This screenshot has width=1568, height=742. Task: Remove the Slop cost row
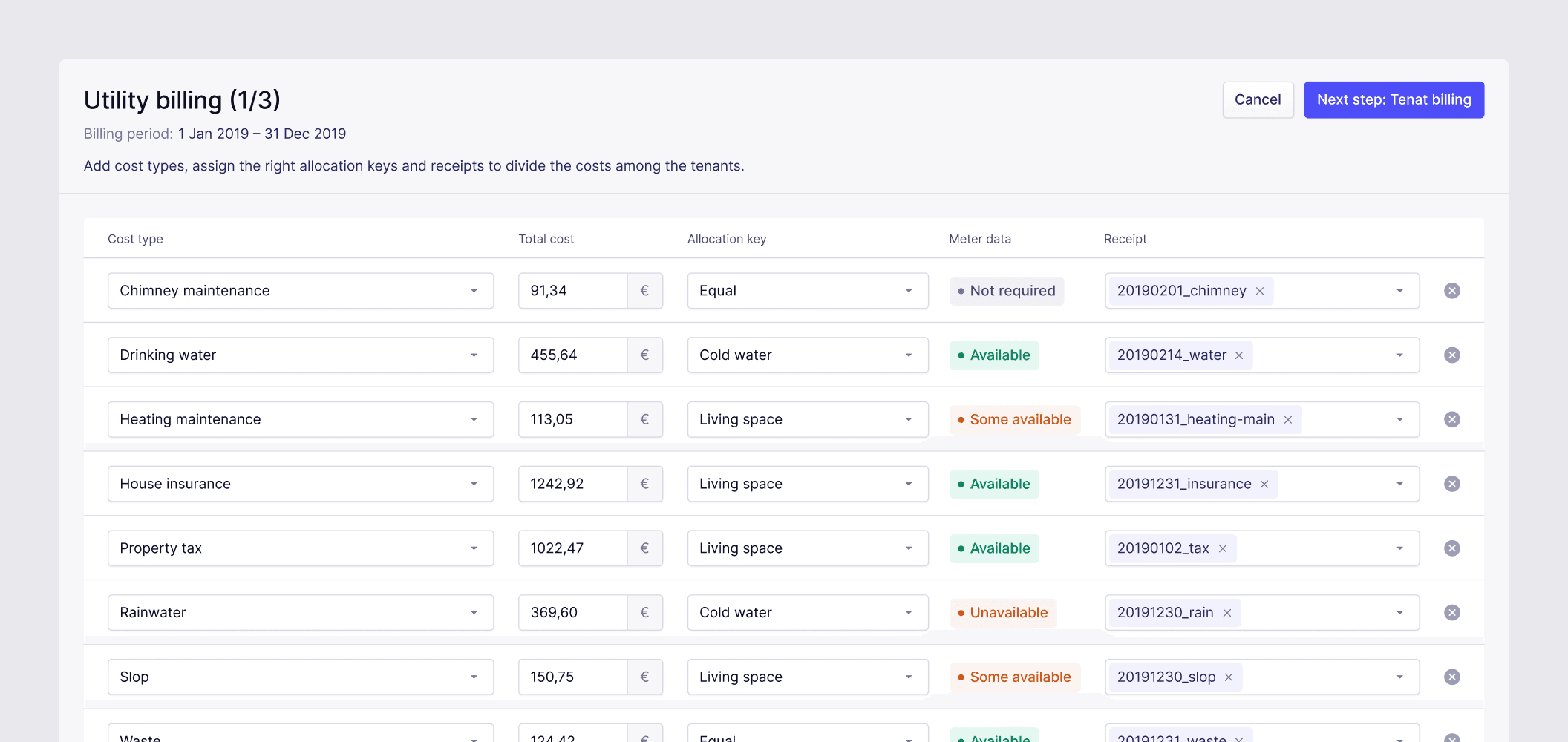click(x=1452, y=677)
